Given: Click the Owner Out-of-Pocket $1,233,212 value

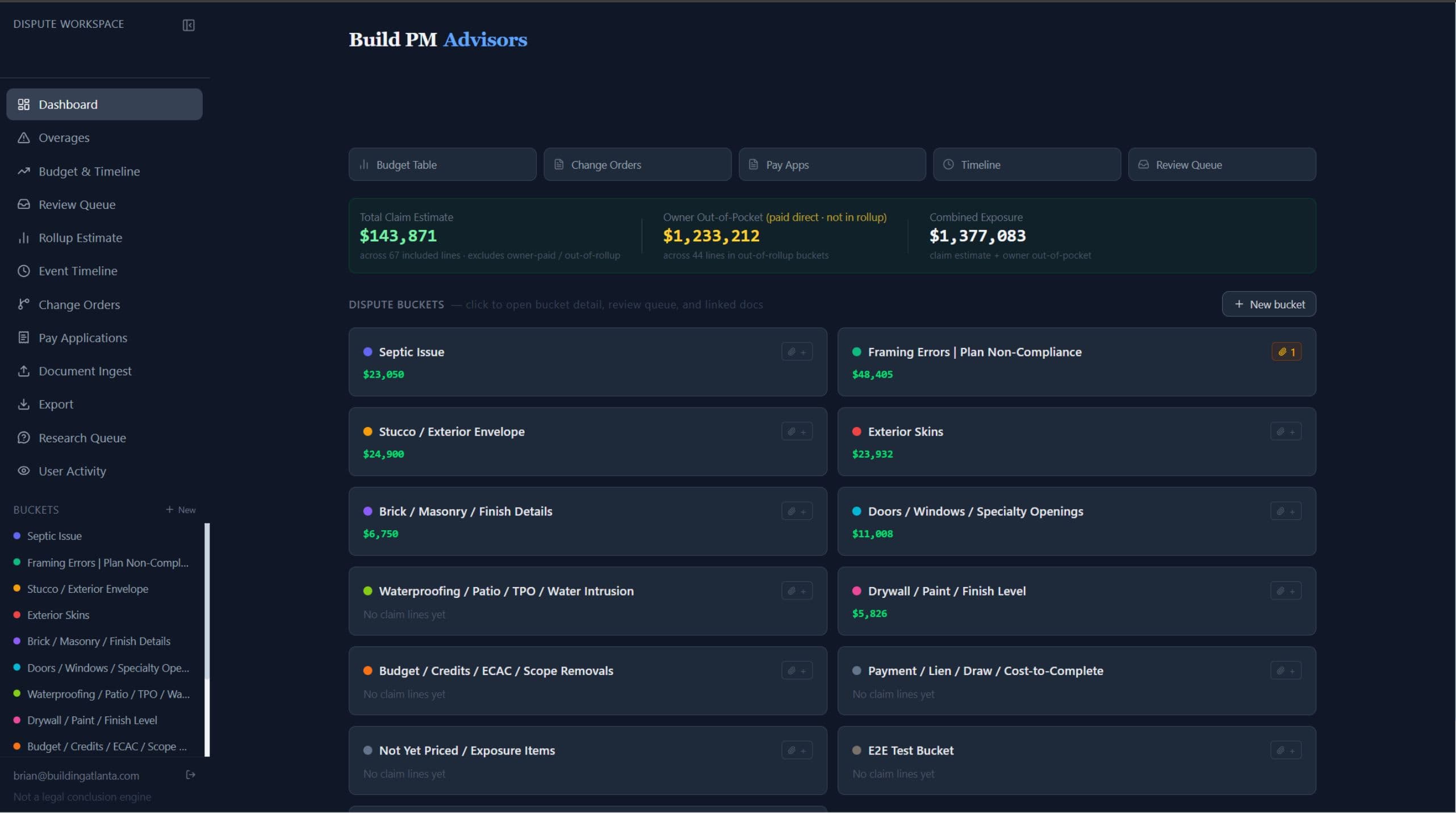Looking at the screenshot, I should pyautogui.click(x=711, y=236).
